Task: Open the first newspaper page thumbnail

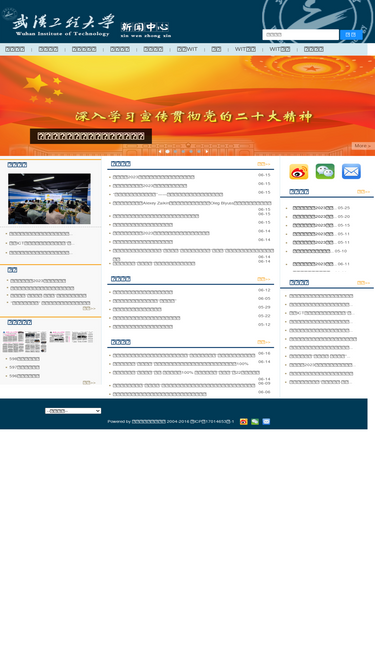Action: pos(13,342)
